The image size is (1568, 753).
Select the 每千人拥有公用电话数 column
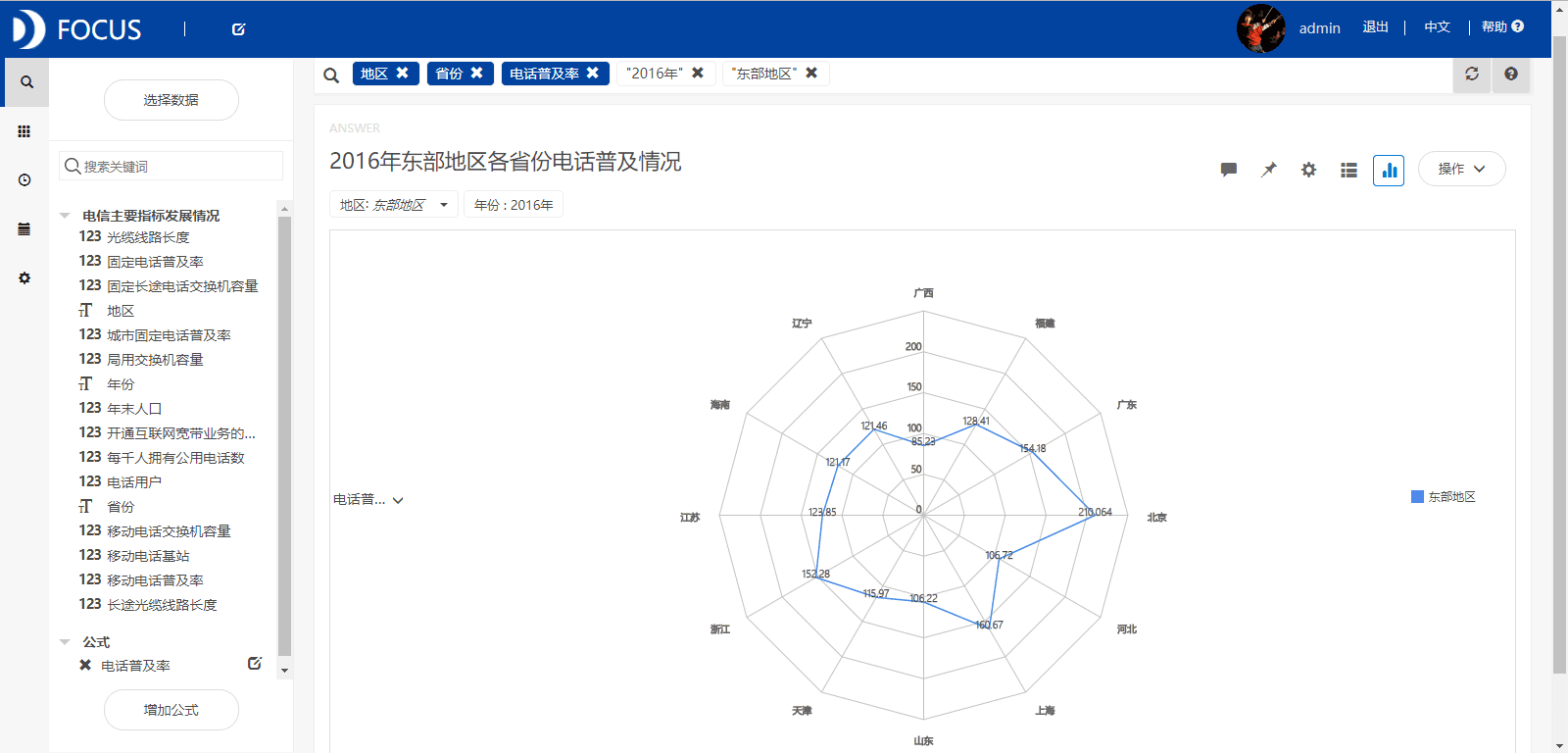click(175, 458)
